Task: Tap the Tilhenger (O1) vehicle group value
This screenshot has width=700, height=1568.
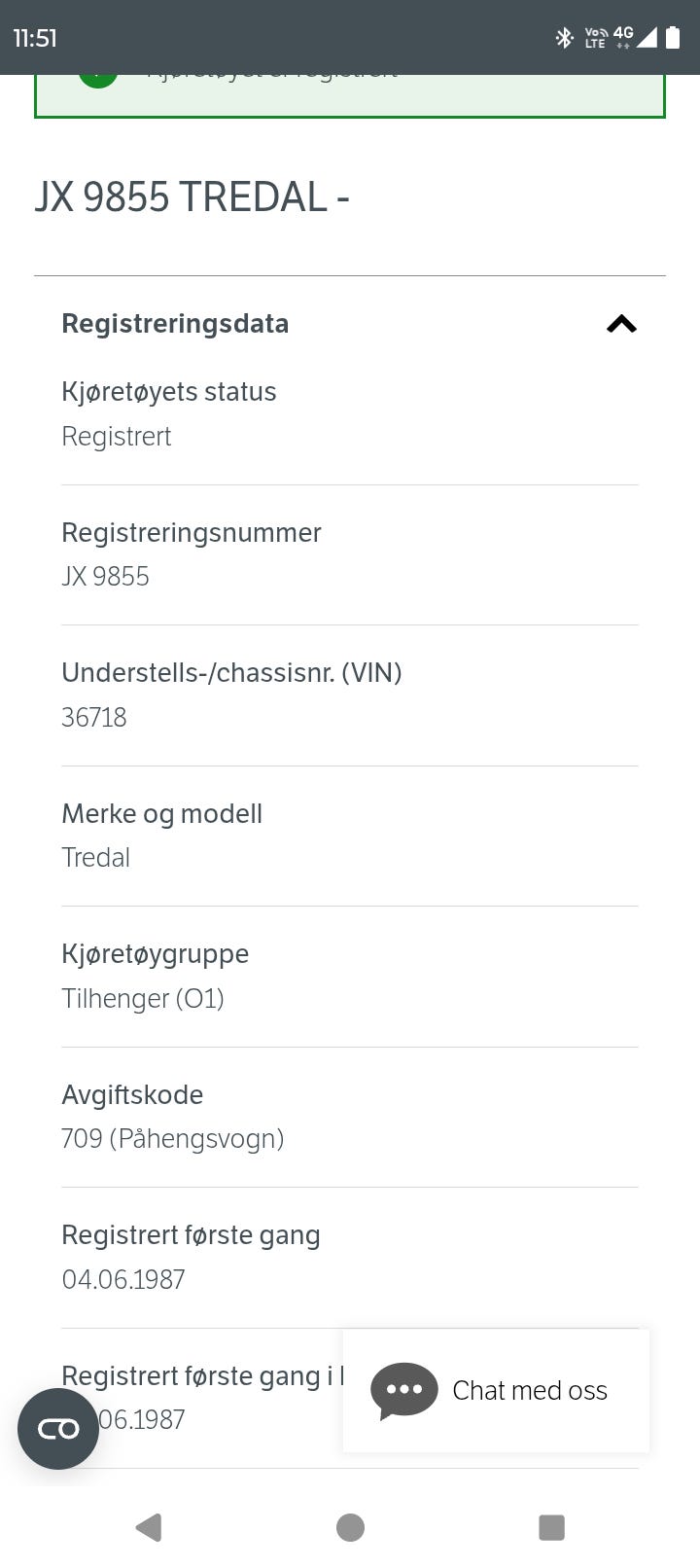Action: (x=143, y=999)
